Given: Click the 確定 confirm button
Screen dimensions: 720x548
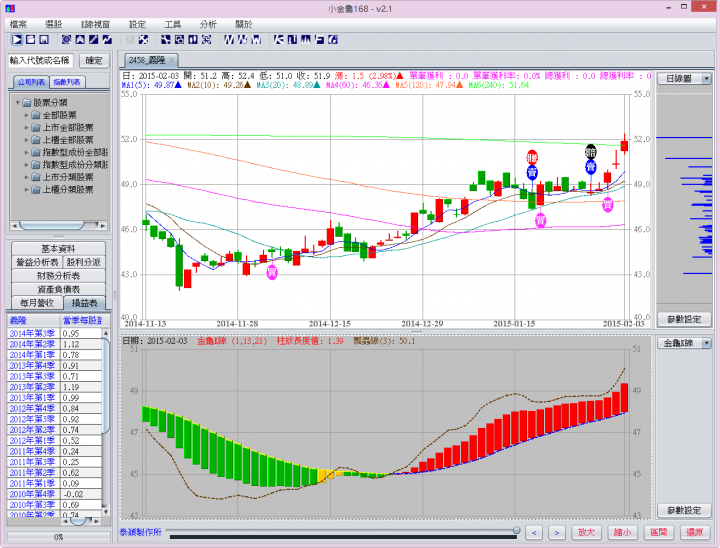Looking at the screenshot, I should tap(94, 60).
